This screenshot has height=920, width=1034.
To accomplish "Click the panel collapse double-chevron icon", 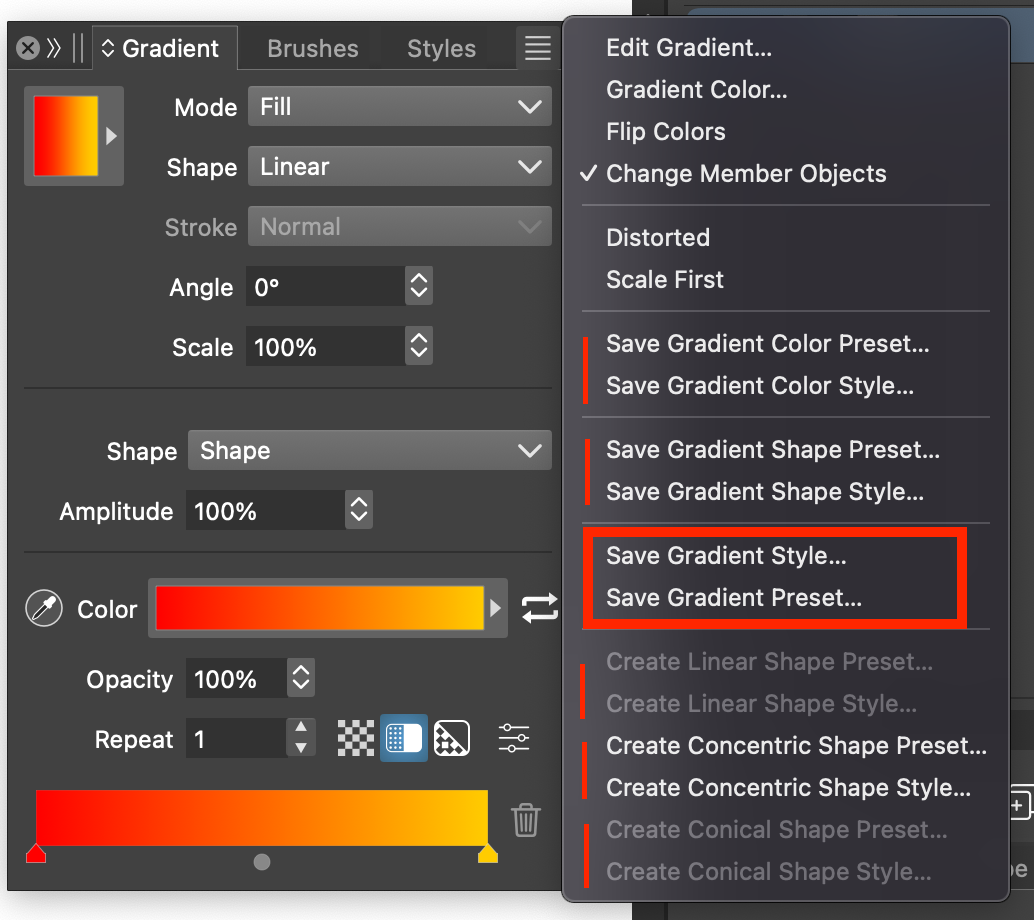I will tap(55, 48).
